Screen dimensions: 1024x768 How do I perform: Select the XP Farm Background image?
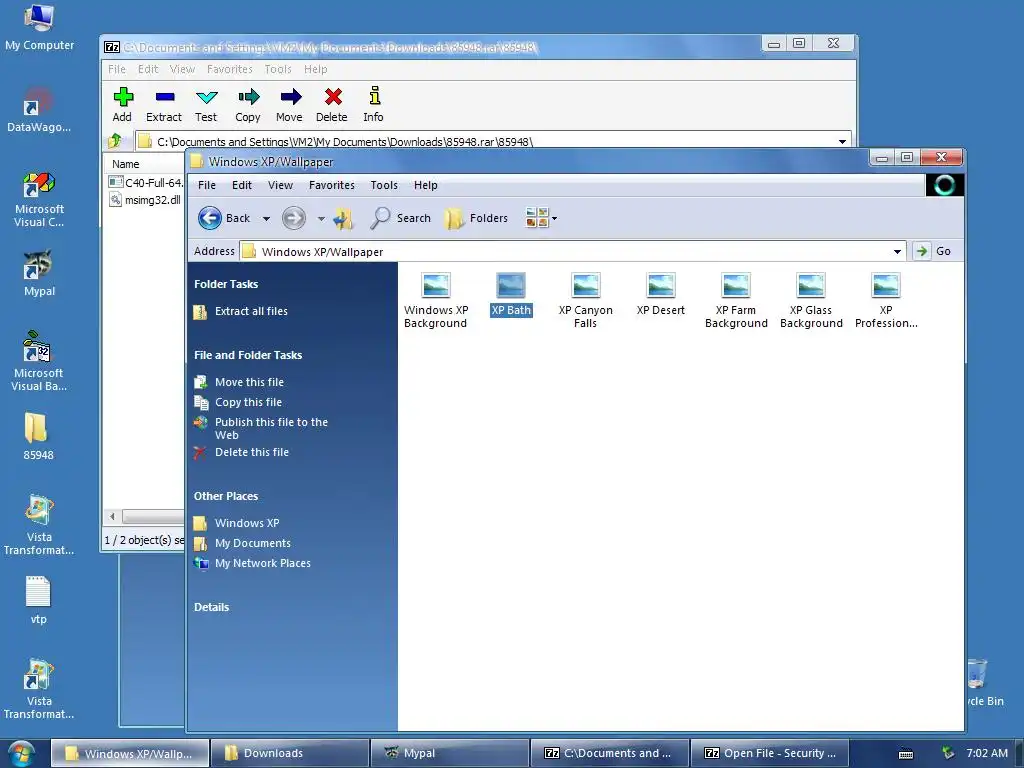tap(736, 300)
